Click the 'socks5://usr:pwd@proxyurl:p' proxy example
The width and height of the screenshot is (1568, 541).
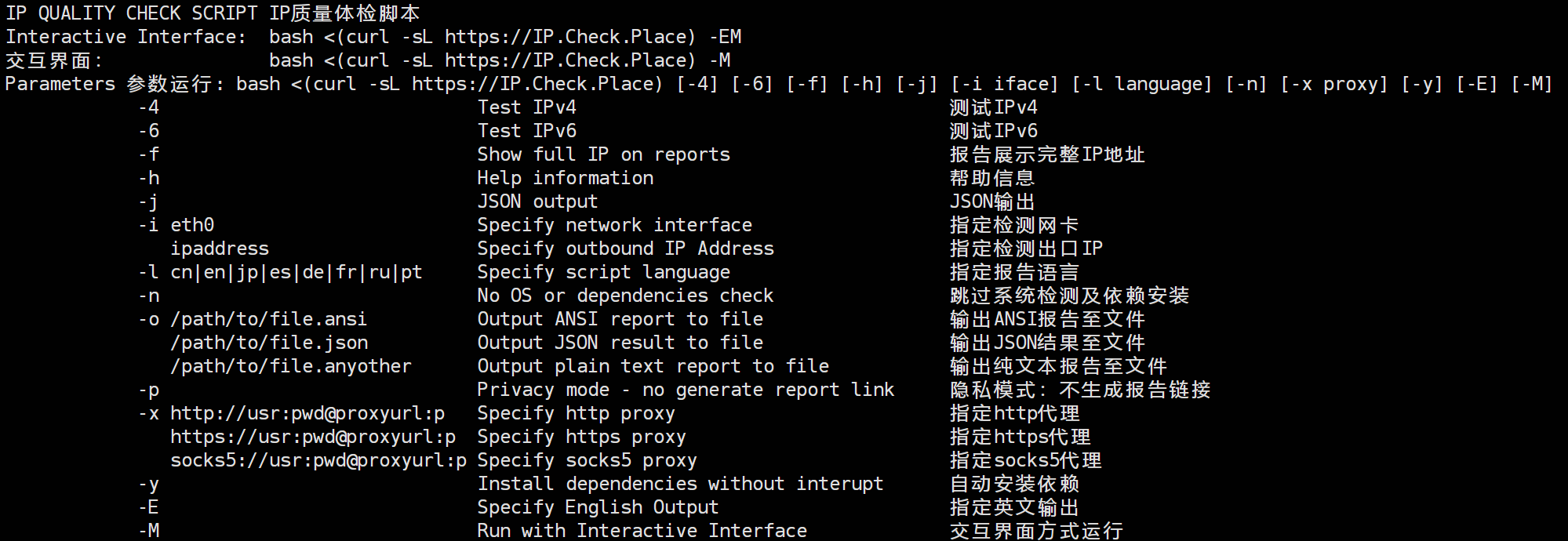[318, 460]
